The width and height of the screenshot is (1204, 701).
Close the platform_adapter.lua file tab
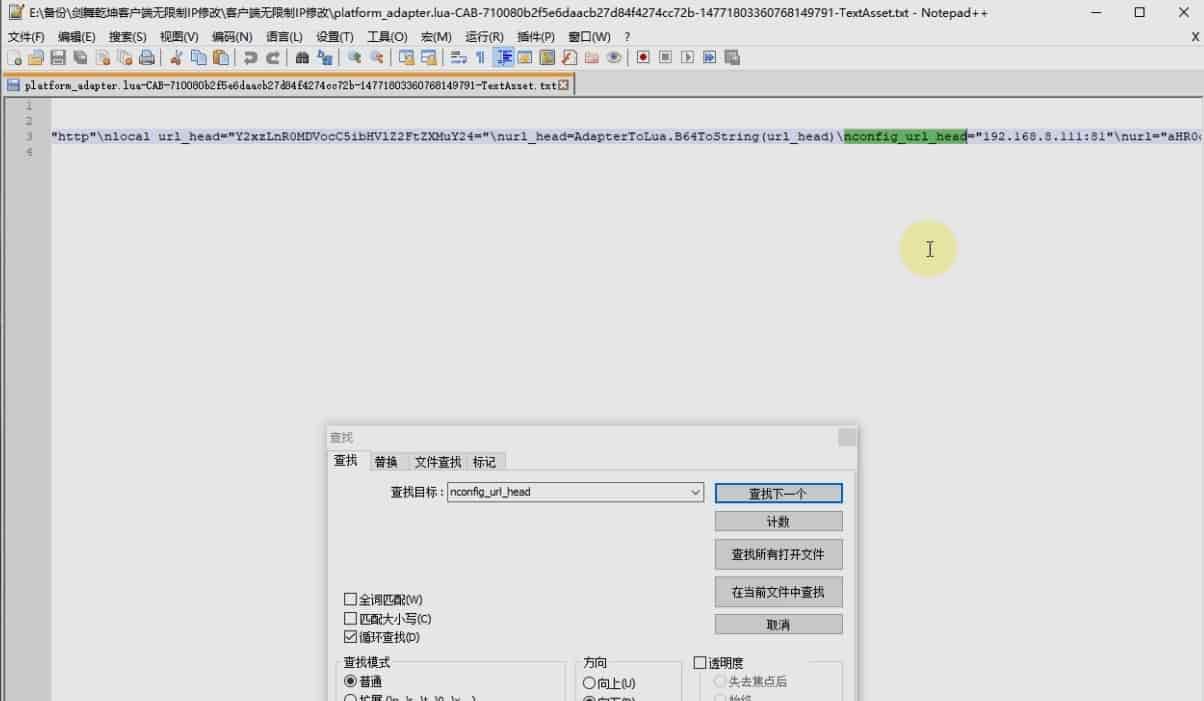563,86
